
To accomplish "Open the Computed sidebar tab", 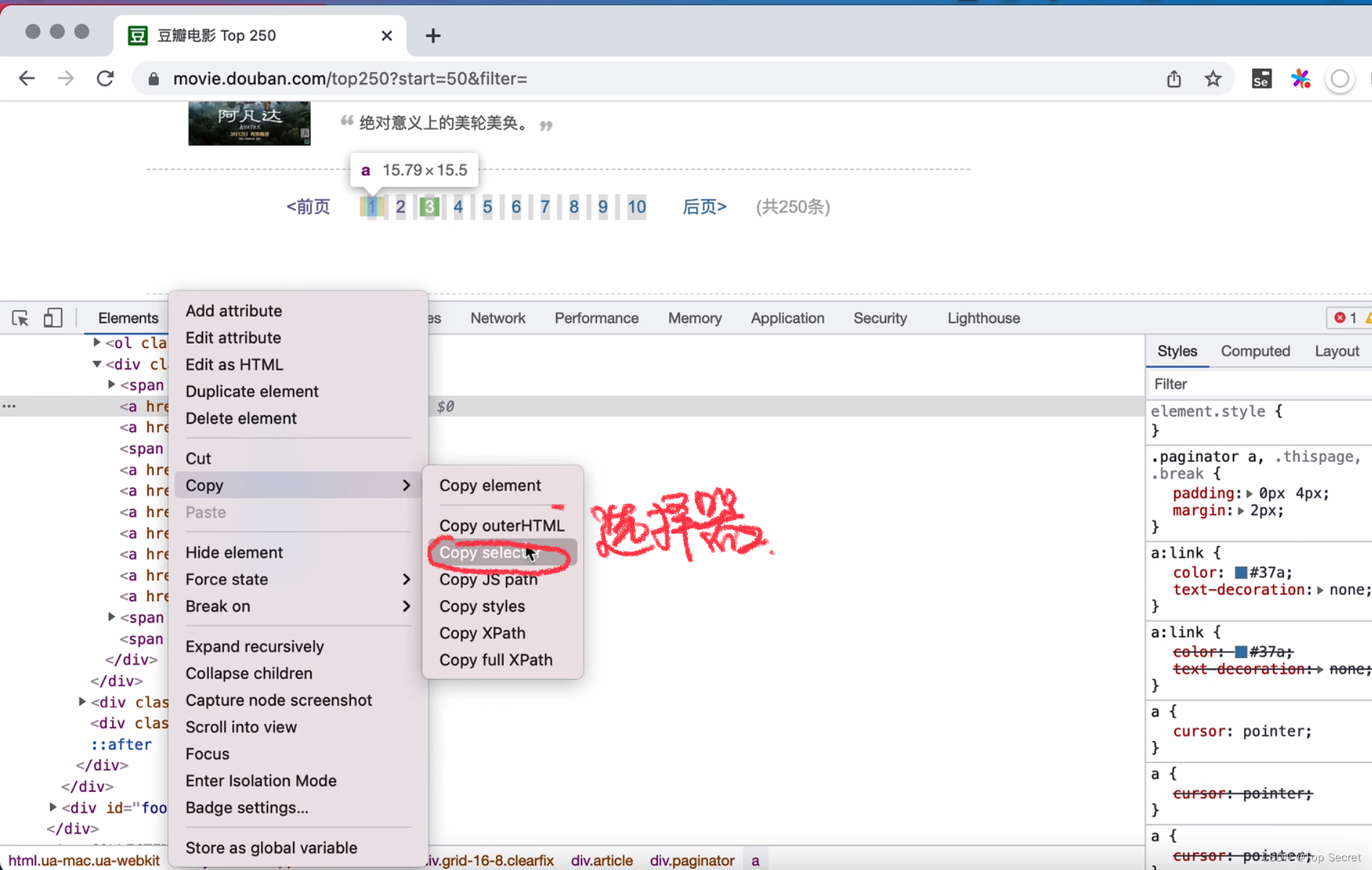I will [x=1256, y=351].
